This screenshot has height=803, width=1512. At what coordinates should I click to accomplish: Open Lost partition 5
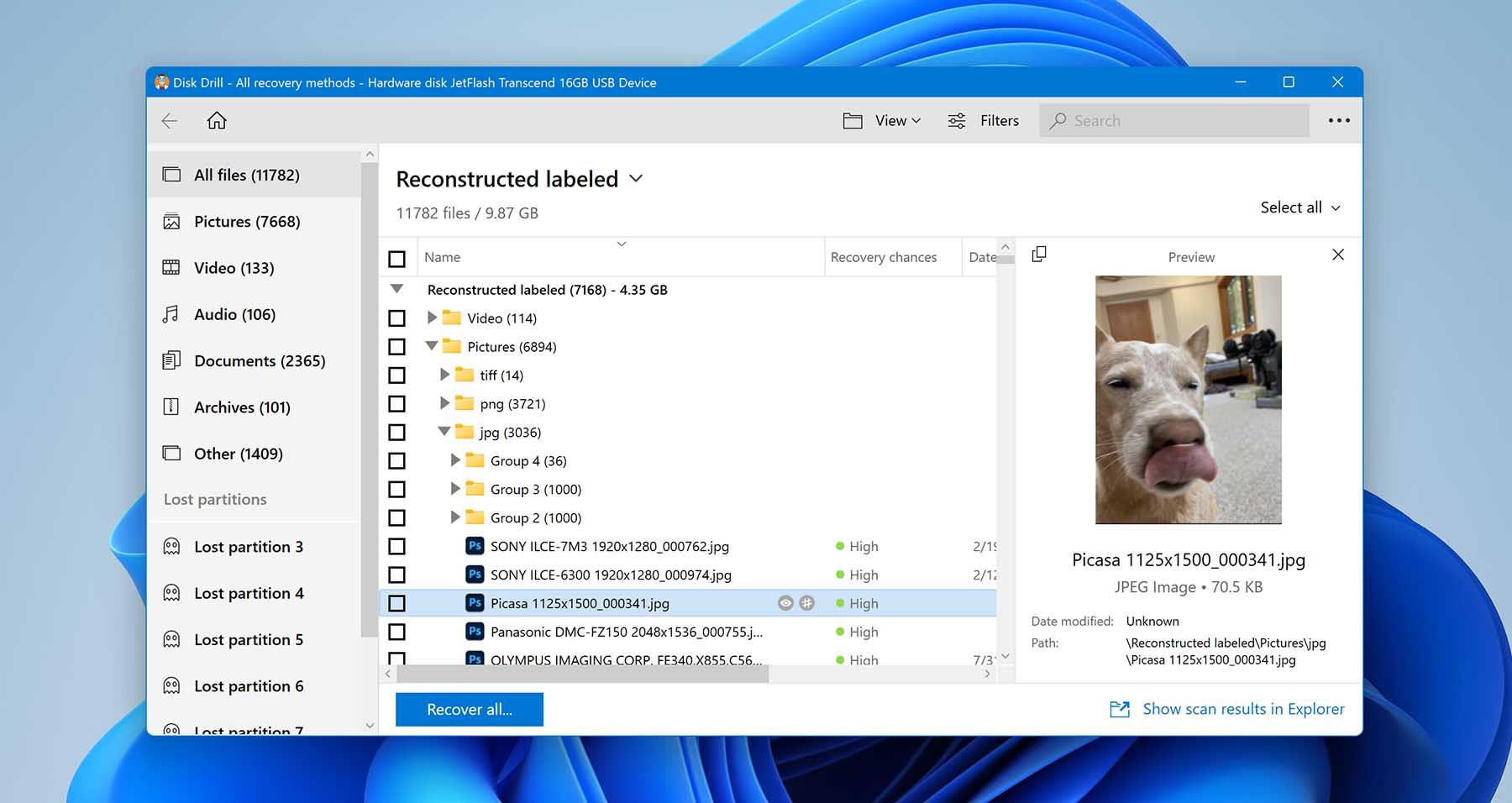pyautogui.click(x=255, y=640)
